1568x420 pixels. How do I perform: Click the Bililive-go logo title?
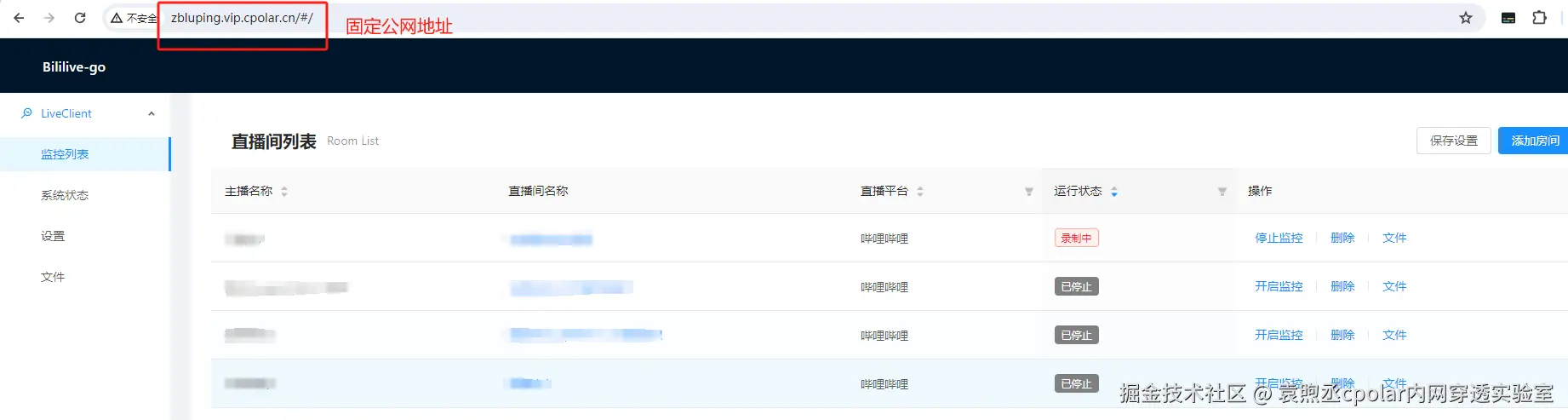tap(74, 66)
